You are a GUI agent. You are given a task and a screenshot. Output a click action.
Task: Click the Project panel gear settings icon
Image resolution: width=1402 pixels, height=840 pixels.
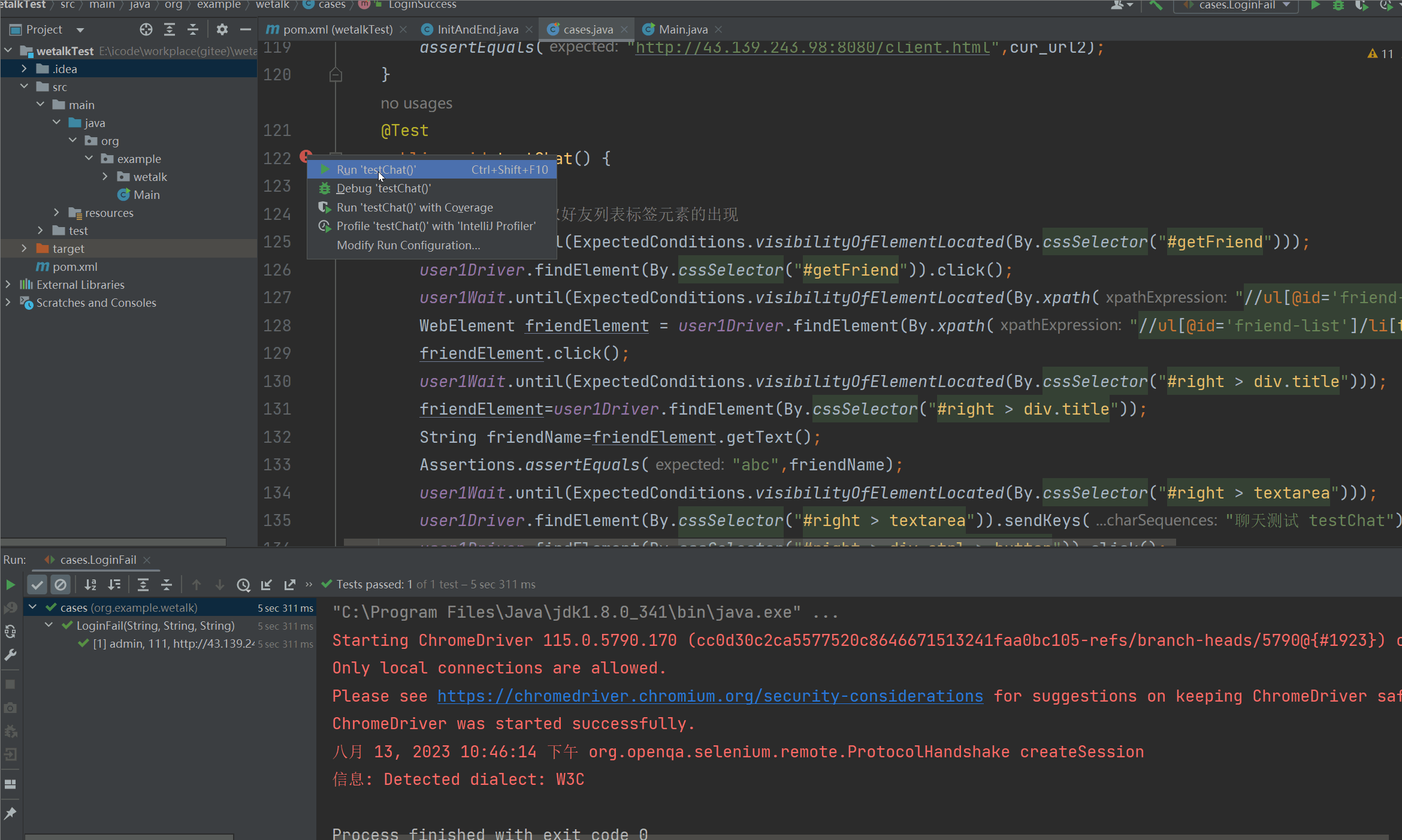pos(222,29)
